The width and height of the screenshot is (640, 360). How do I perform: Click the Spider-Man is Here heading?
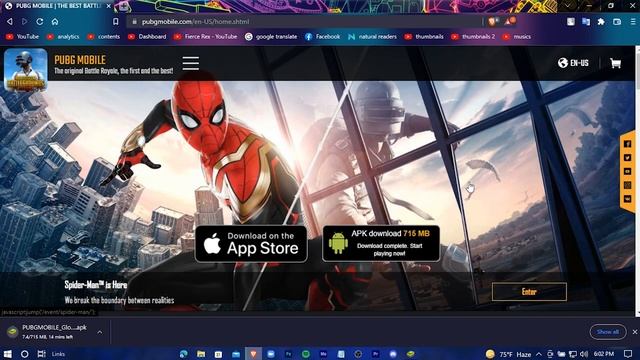[x=96, y=285]
